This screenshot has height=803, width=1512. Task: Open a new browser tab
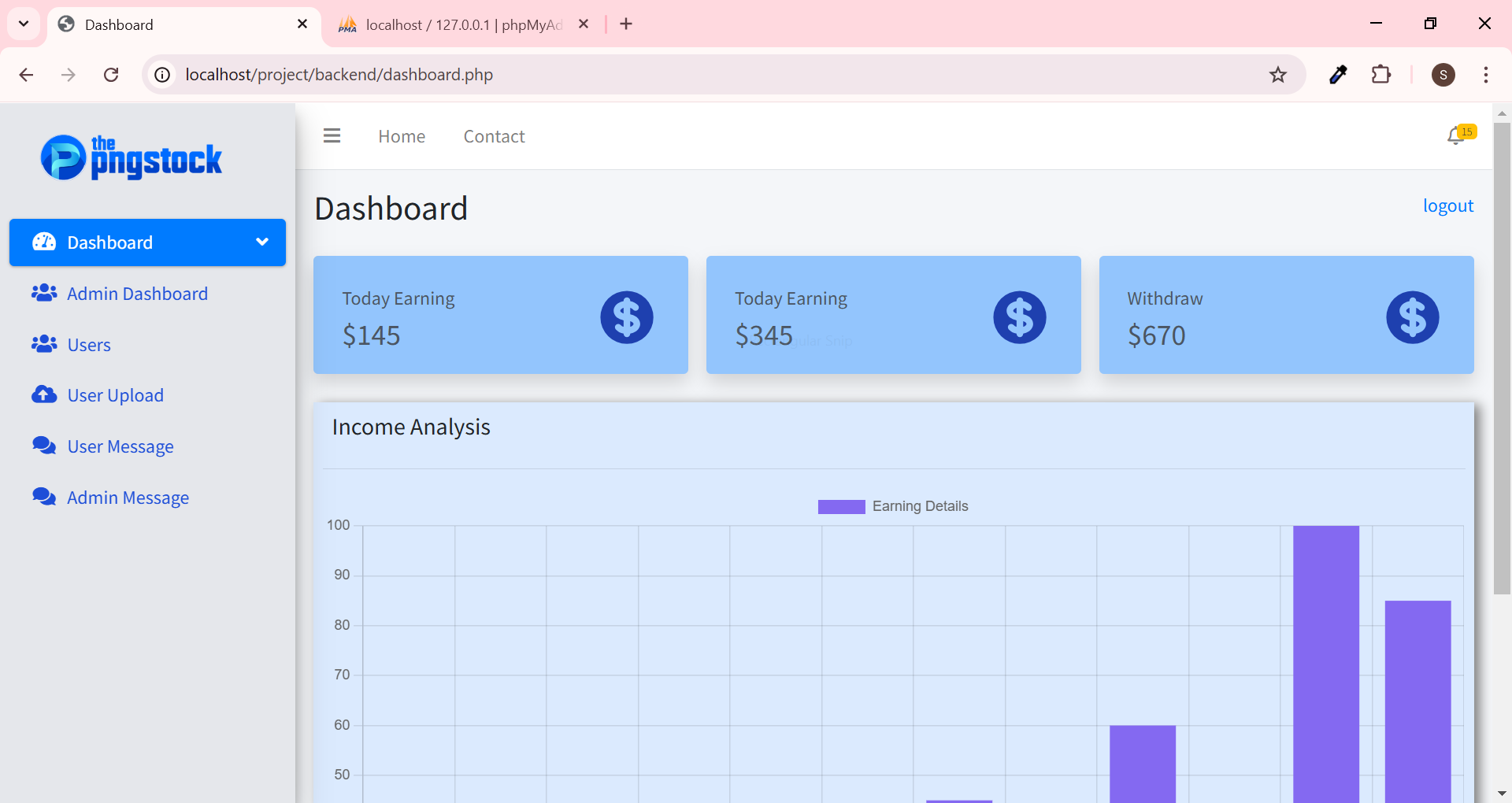tap(626, 24)
